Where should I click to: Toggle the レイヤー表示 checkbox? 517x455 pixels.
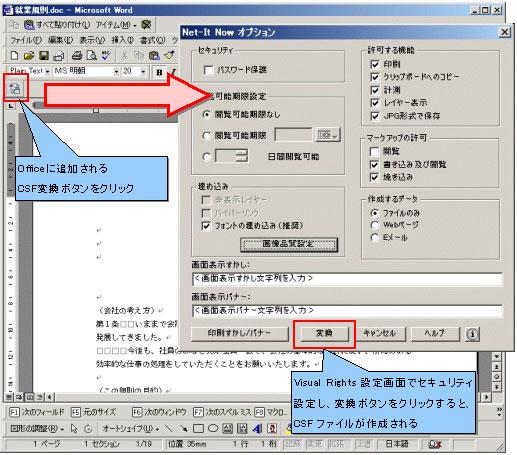[375, 103]
